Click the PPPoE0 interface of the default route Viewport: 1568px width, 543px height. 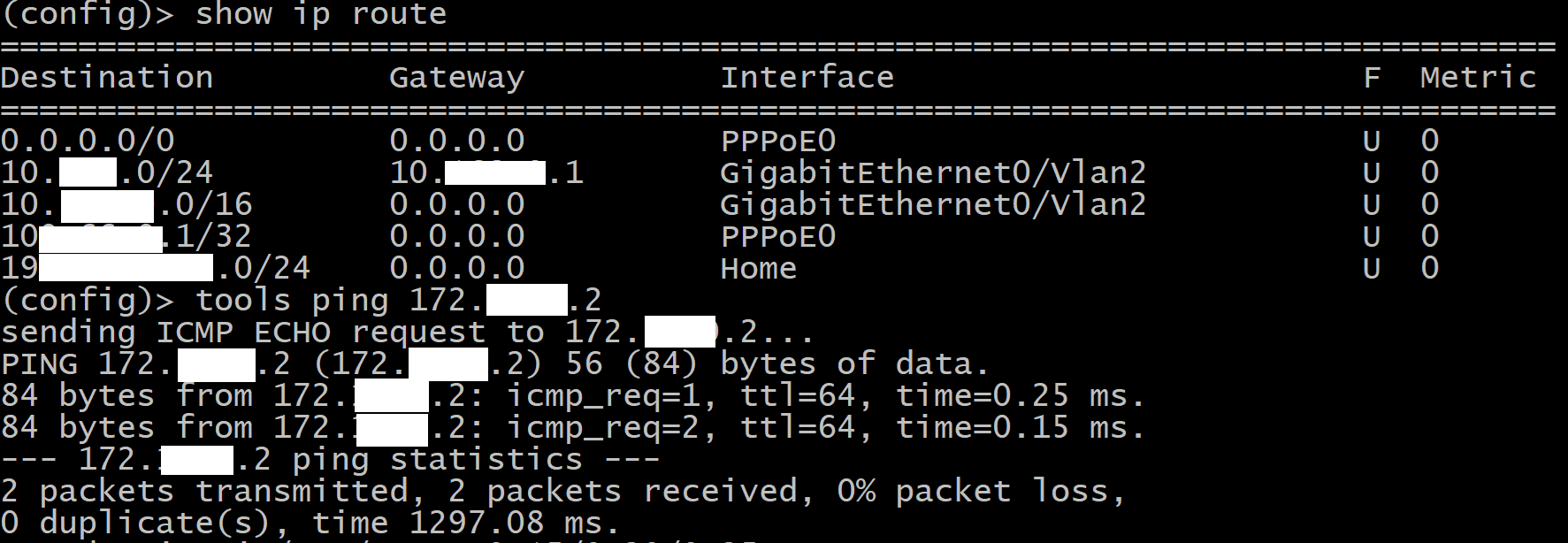tap(778, 141)
